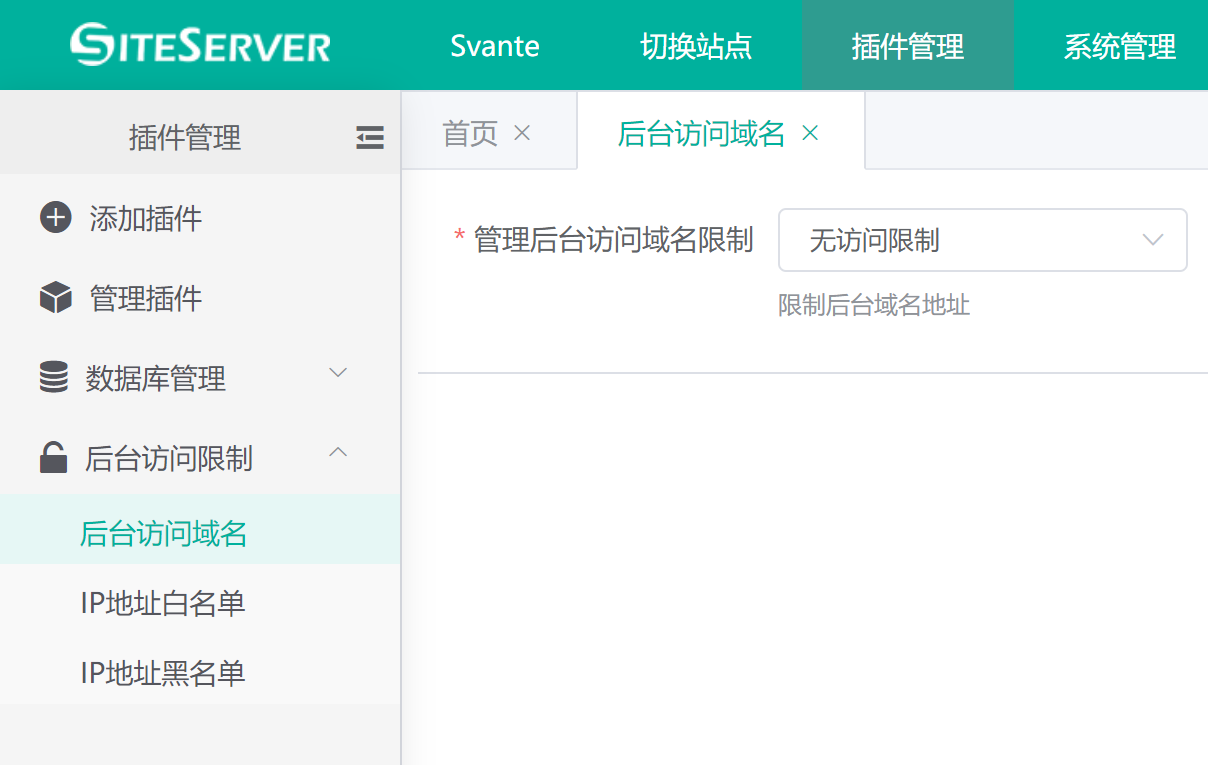Collapse the sidebar with the fold icon
Image resolution: width=1208 pixels, height=765 pixels.
(x=370, y=138)
